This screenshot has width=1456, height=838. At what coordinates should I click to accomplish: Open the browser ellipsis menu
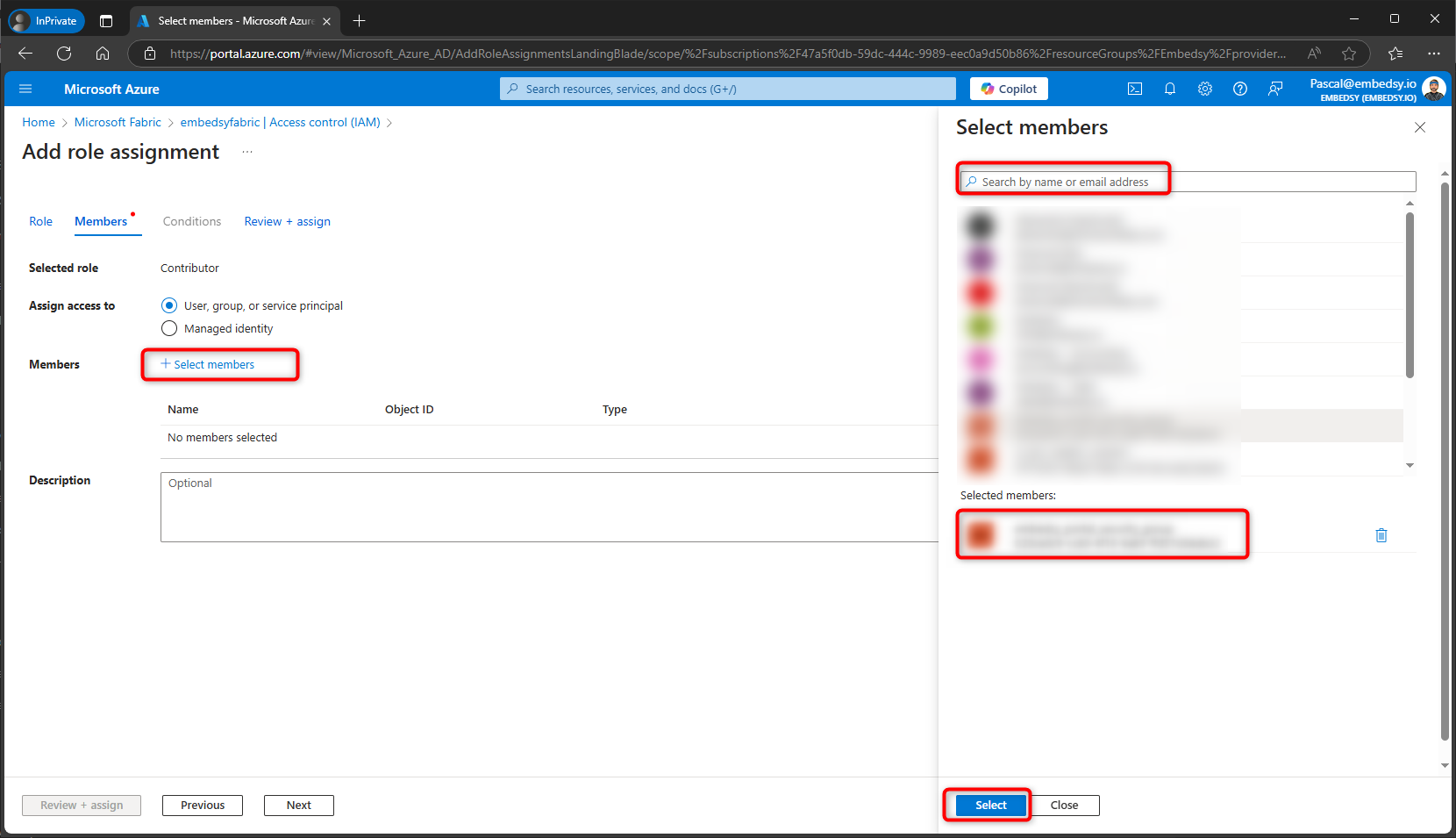(x=1436, y=53)
